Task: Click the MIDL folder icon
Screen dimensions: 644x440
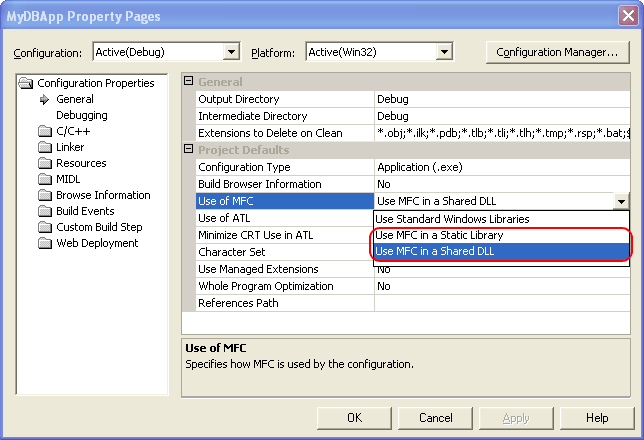Action: tap(44, 179)
